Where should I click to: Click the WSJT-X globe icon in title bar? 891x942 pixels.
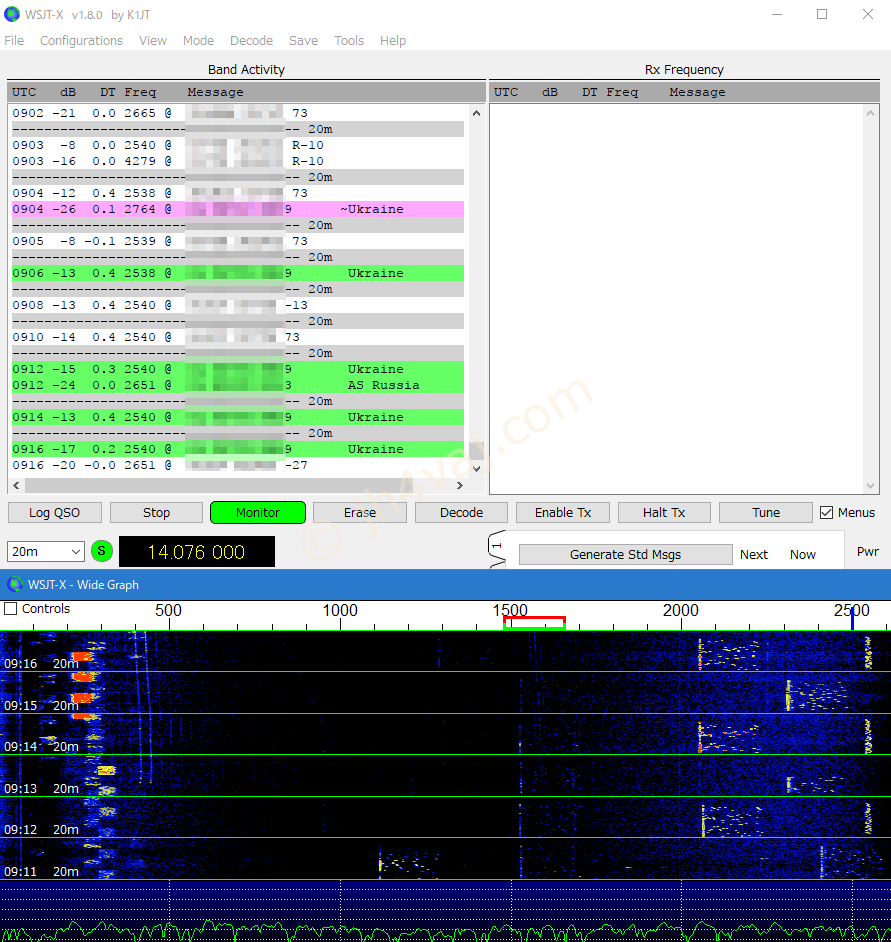pos(12,14)
